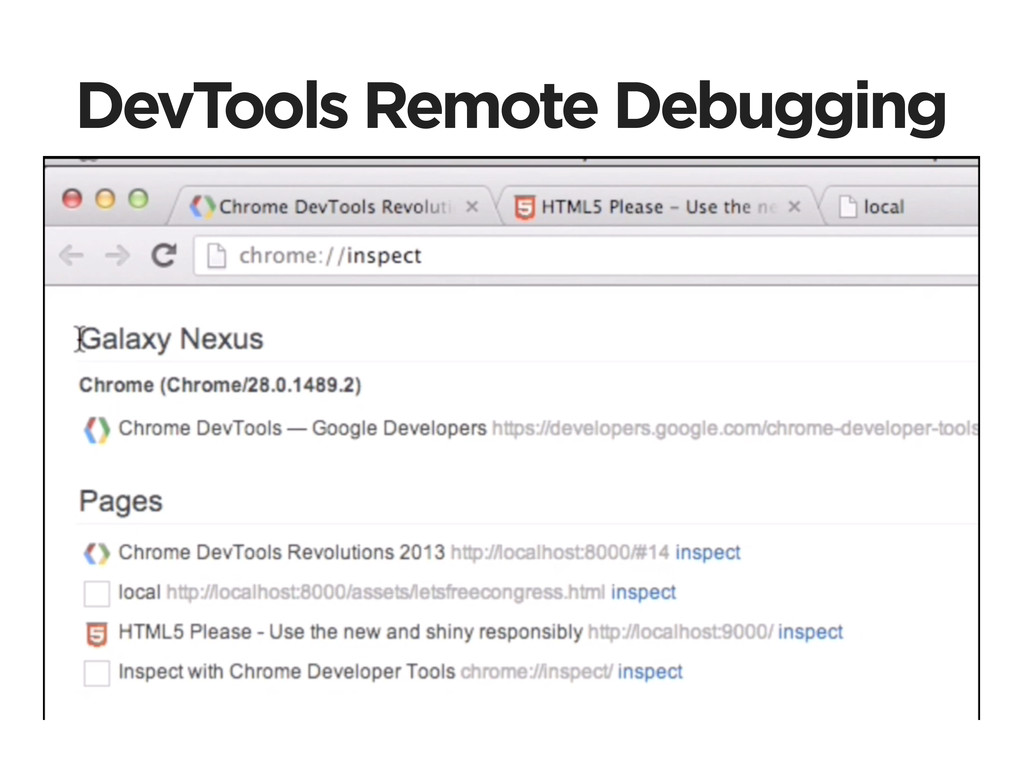This screenshot has height=768, width=1024.
Task: Click favicon beside Chrome DevTools Revolutions 2013
Action: pos(96,553)
